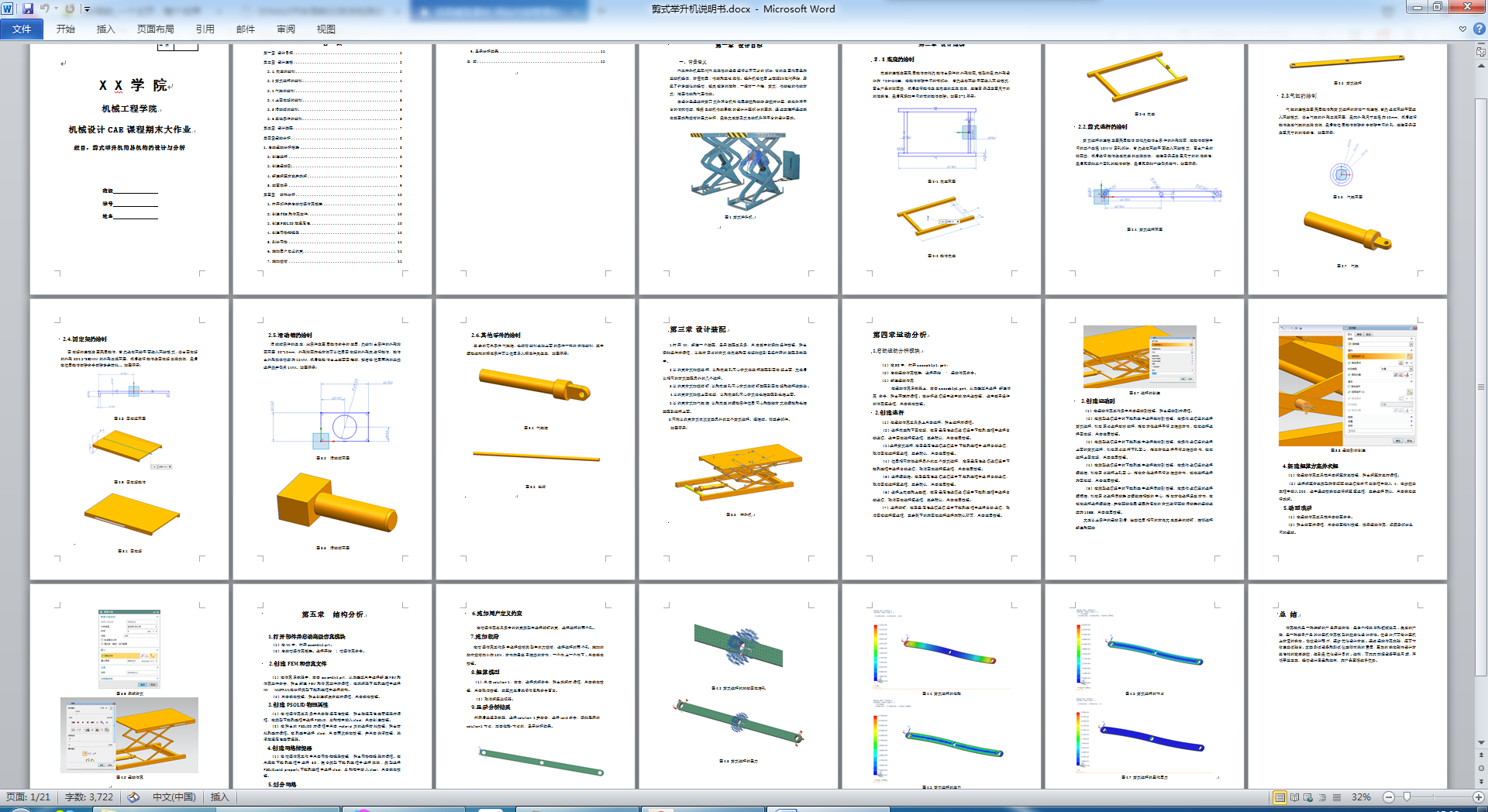Click the Word application icon in title bar

[x=8, y=9]
